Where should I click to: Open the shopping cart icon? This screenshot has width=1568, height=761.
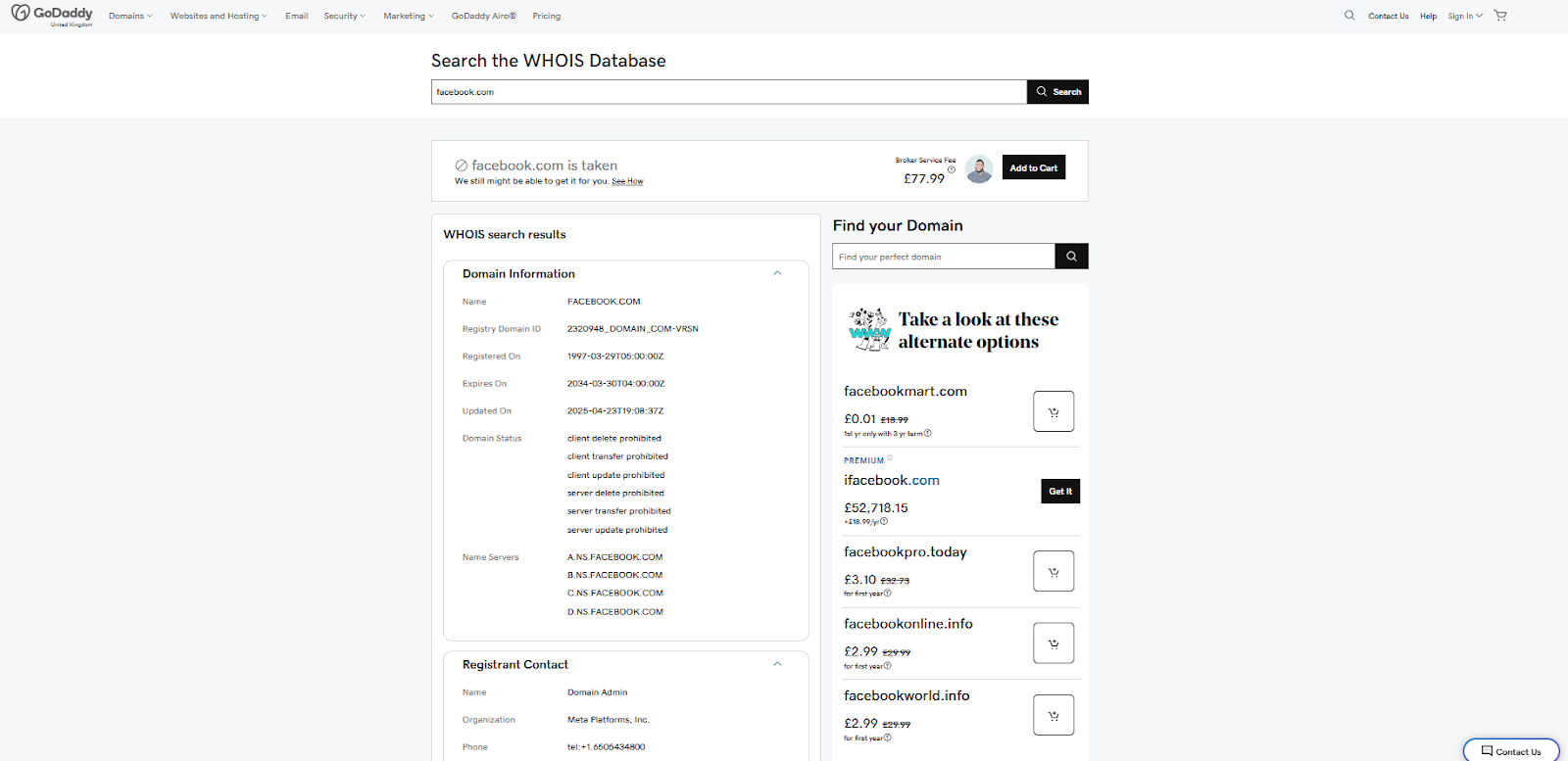point(1500,16)
